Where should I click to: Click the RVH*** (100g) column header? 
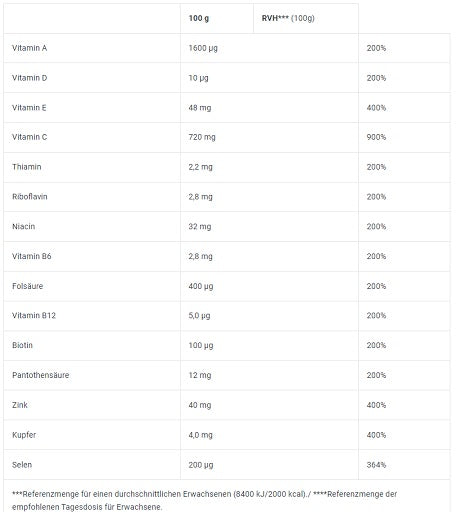(x=288, y=18)
